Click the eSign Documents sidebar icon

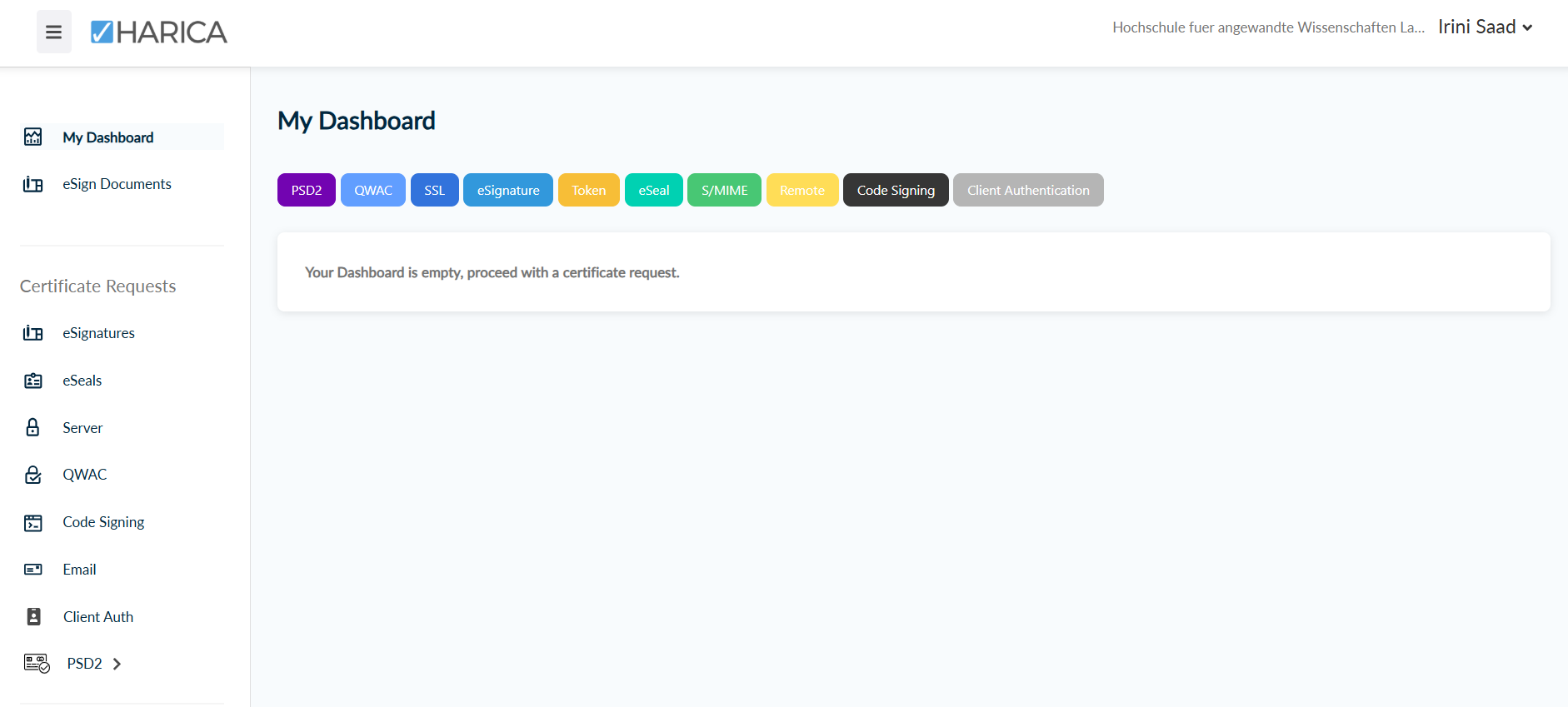33,184
